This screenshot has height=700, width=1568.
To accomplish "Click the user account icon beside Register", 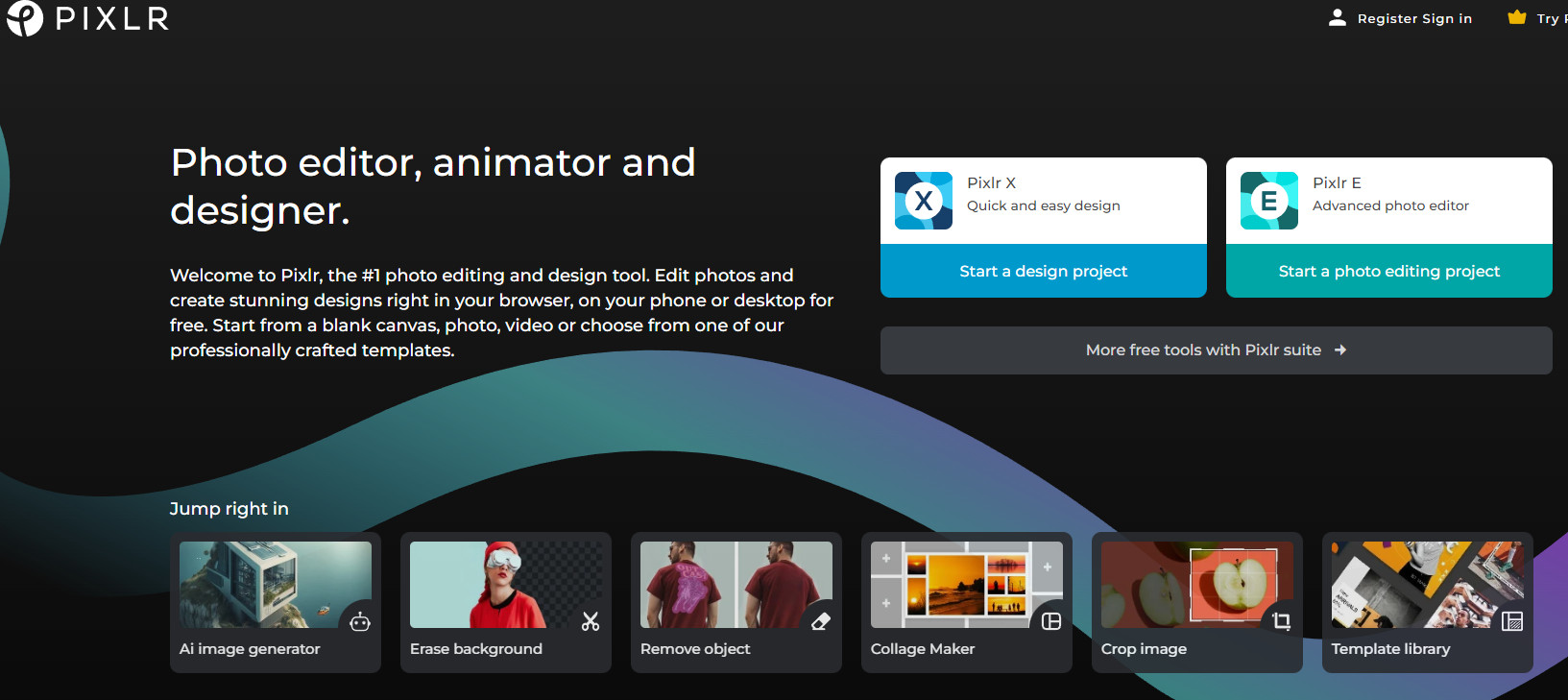I will pos(1337,17).
